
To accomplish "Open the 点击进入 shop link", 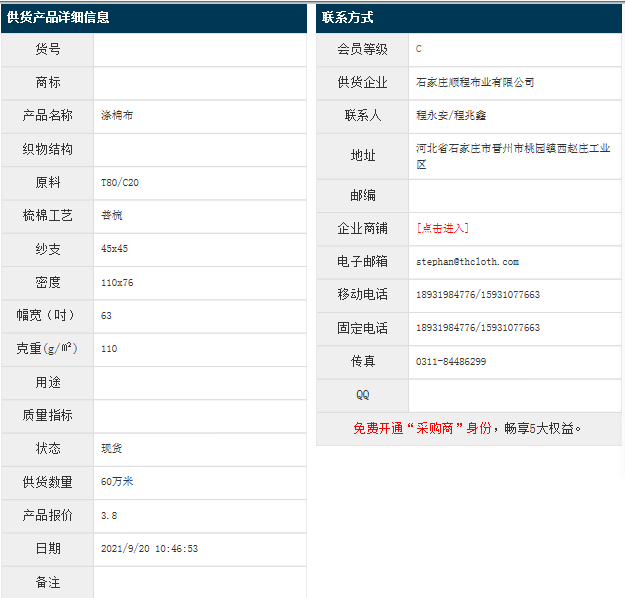I will 442,229.
